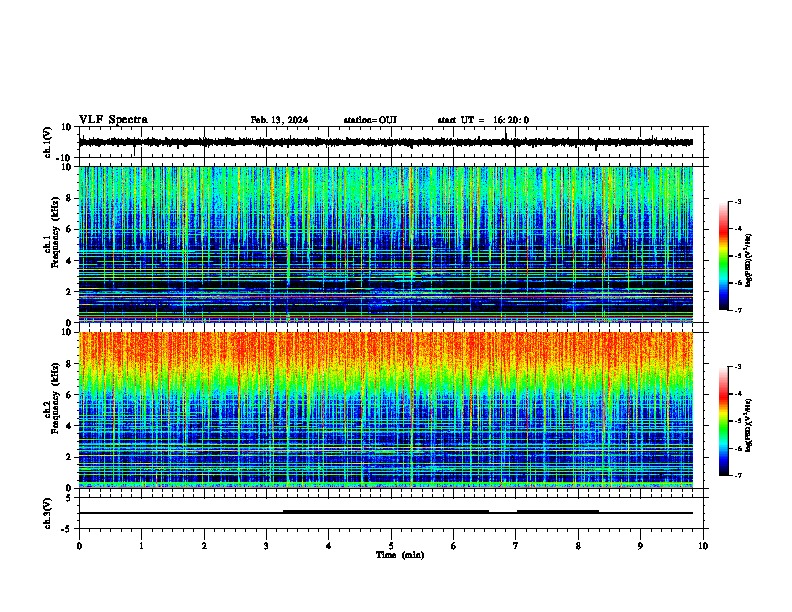Click time axis tick label "6"

pyautogui.click(x=454, y=546)
